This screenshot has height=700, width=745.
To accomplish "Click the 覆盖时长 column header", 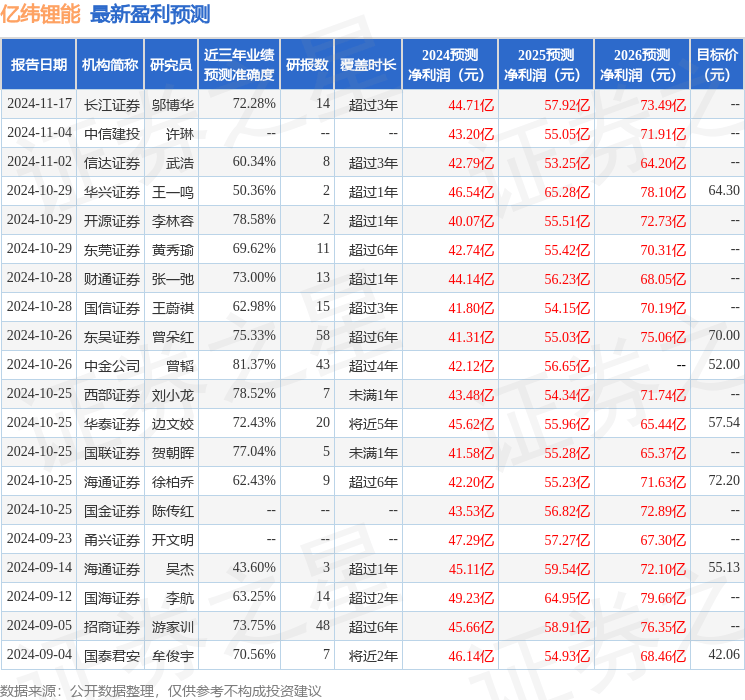I will [x=368, y=65].
